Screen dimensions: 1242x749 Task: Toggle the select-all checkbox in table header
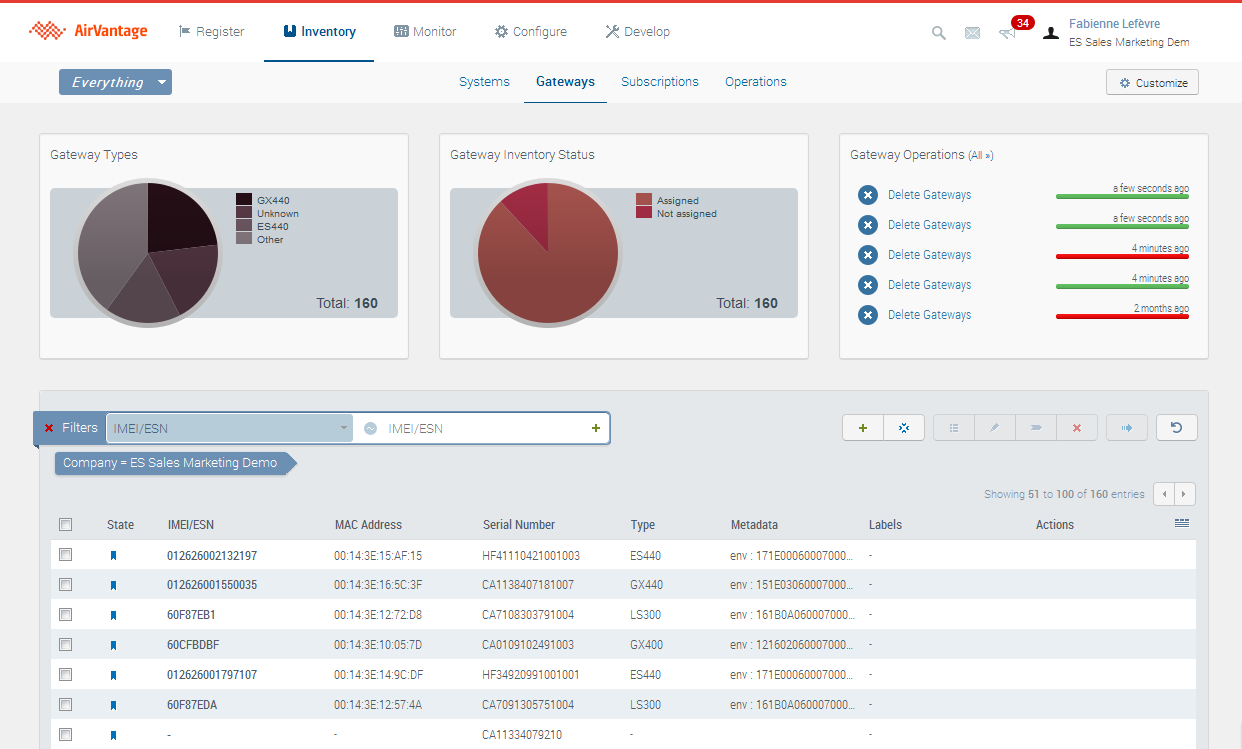coord(66,525)
